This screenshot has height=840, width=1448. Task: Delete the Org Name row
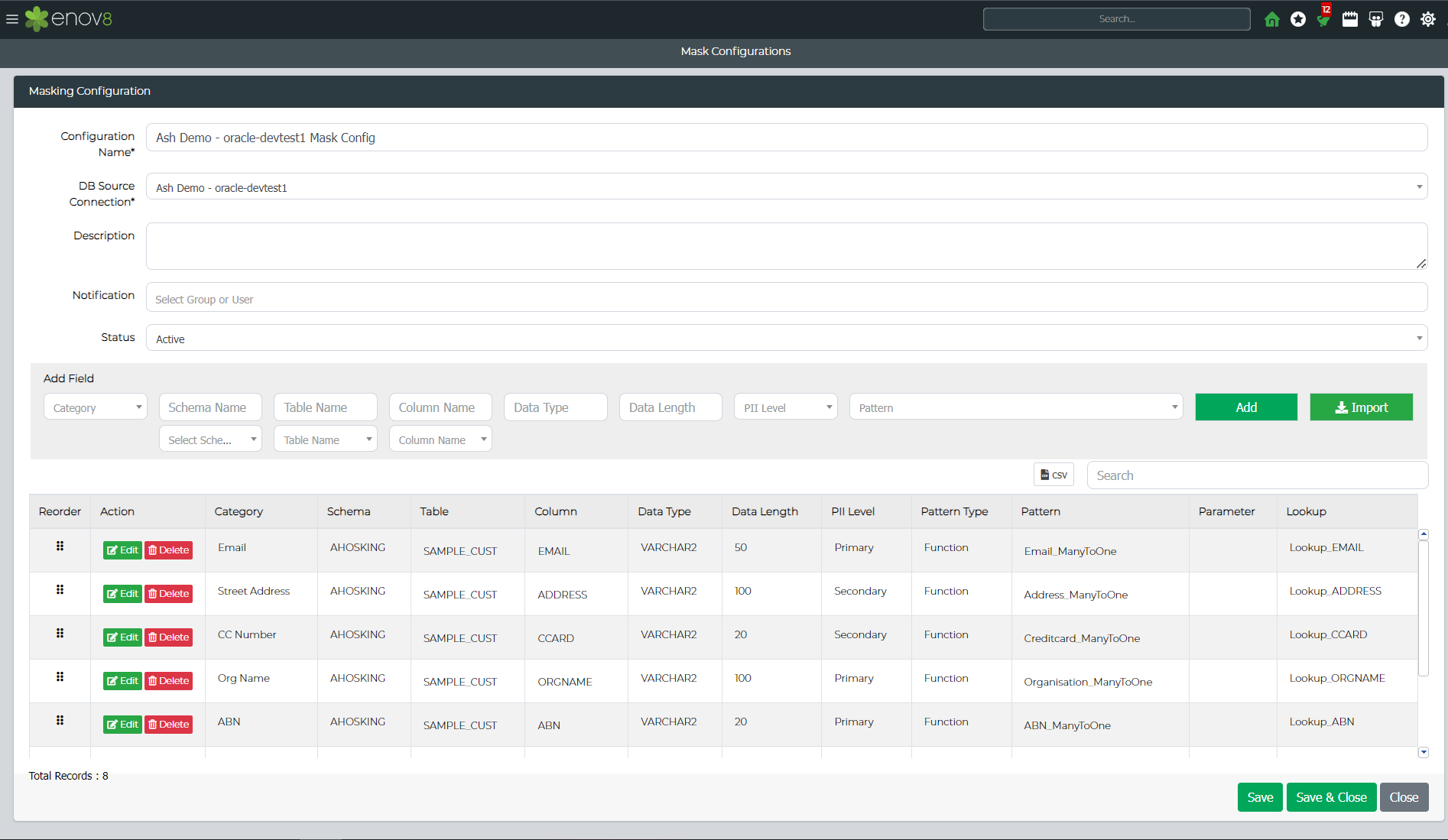[x=169, y=681]
